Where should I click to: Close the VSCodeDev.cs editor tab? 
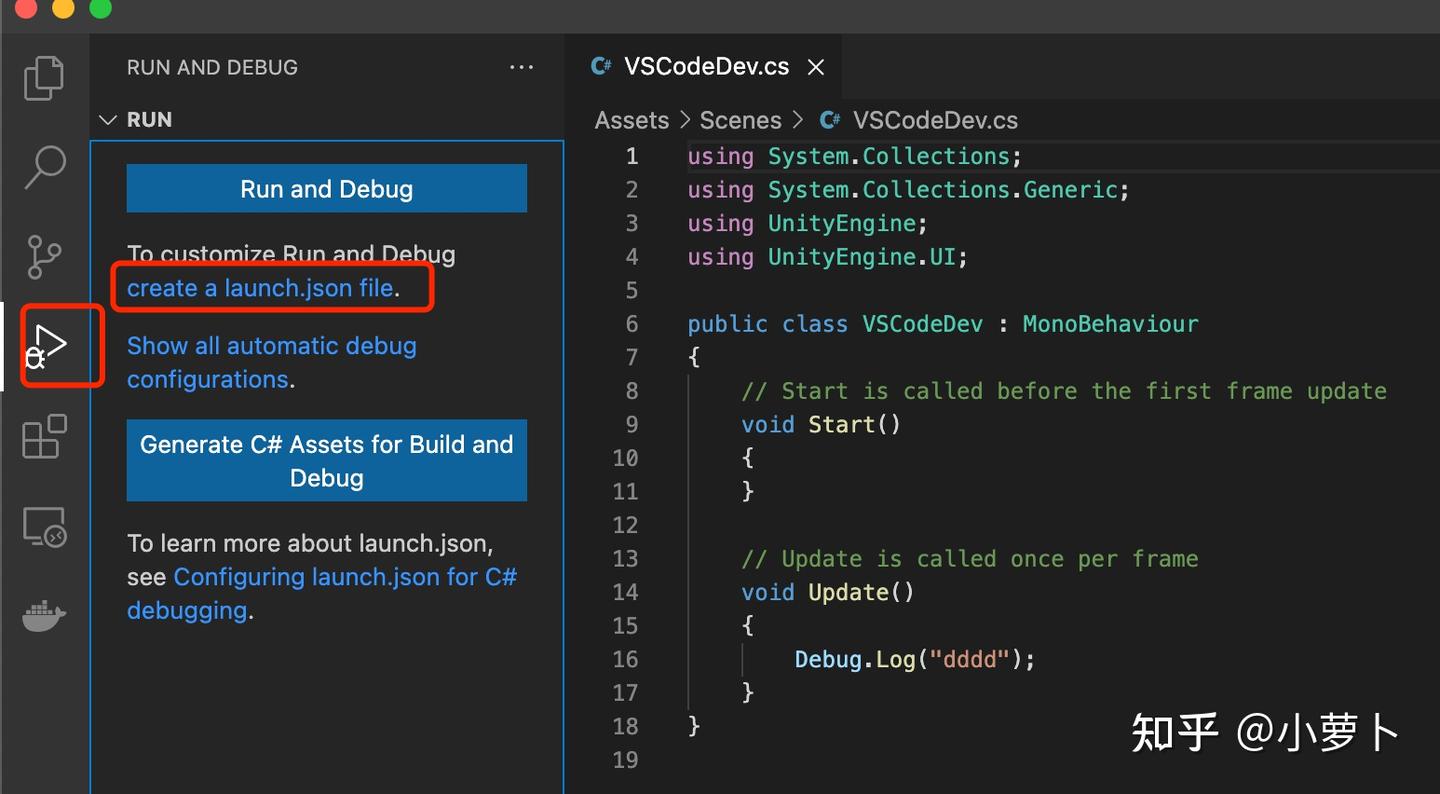[815, 66]
